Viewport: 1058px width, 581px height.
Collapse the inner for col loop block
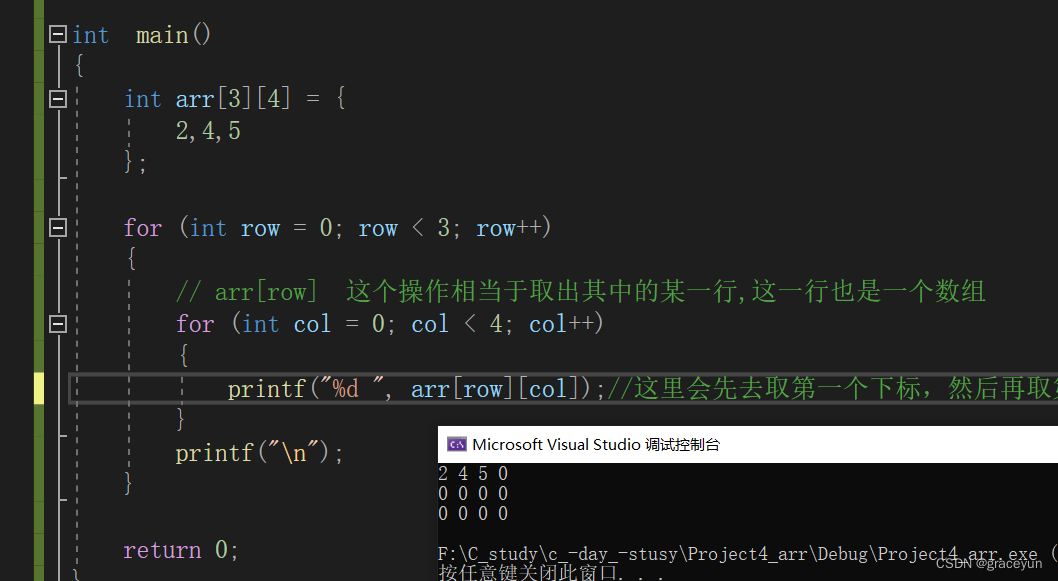(58, 325)
